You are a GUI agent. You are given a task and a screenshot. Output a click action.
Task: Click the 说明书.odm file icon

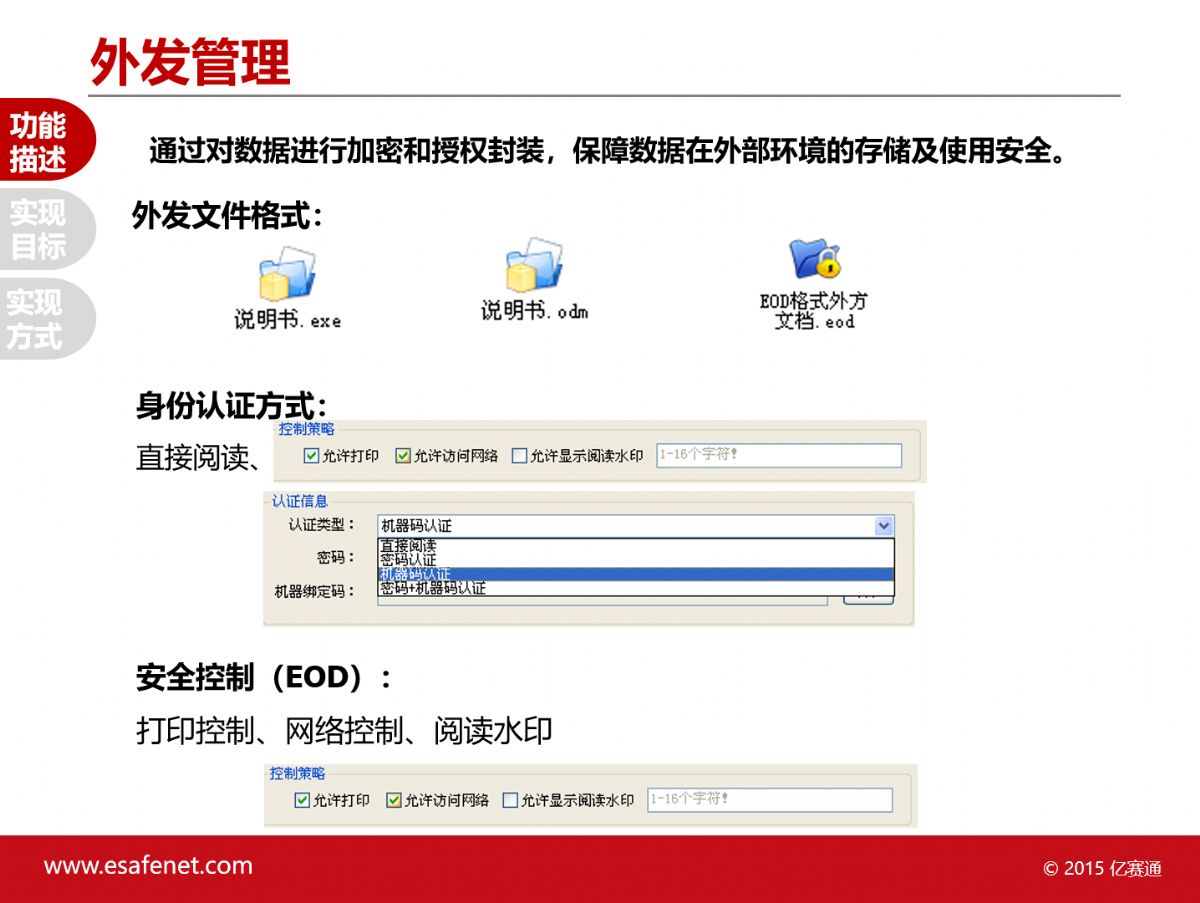534,265
